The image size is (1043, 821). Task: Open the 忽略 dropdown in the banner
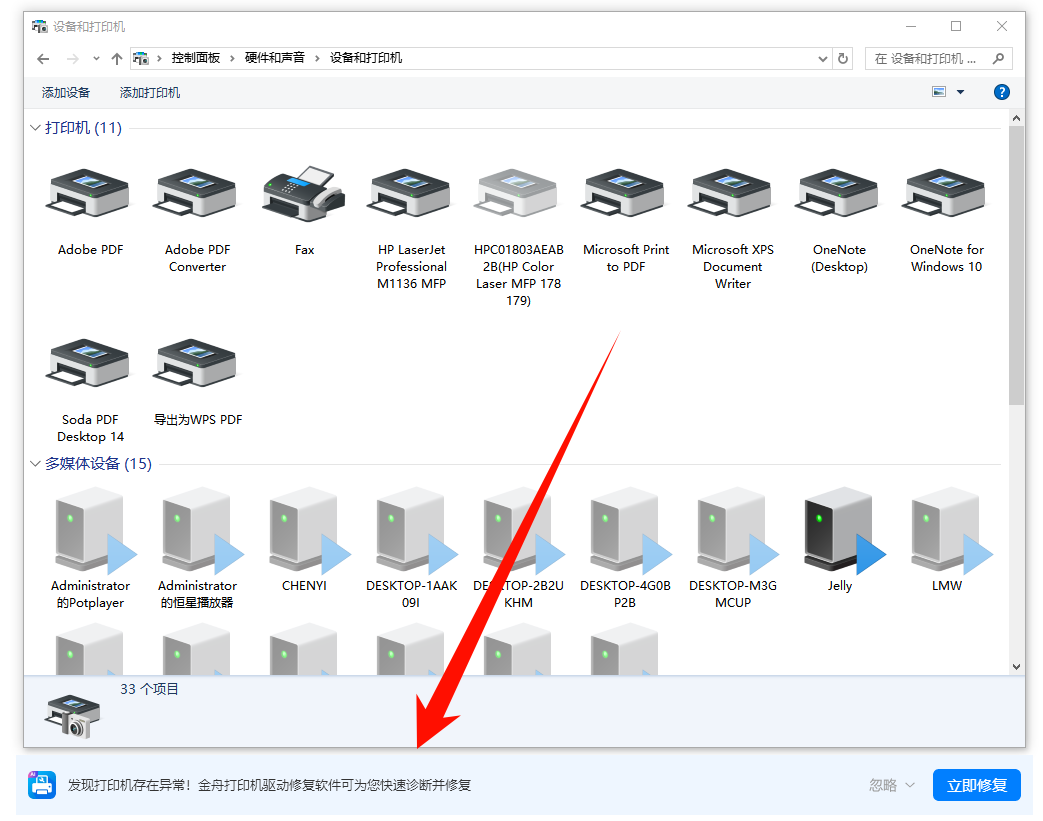(x=892, y=785)
